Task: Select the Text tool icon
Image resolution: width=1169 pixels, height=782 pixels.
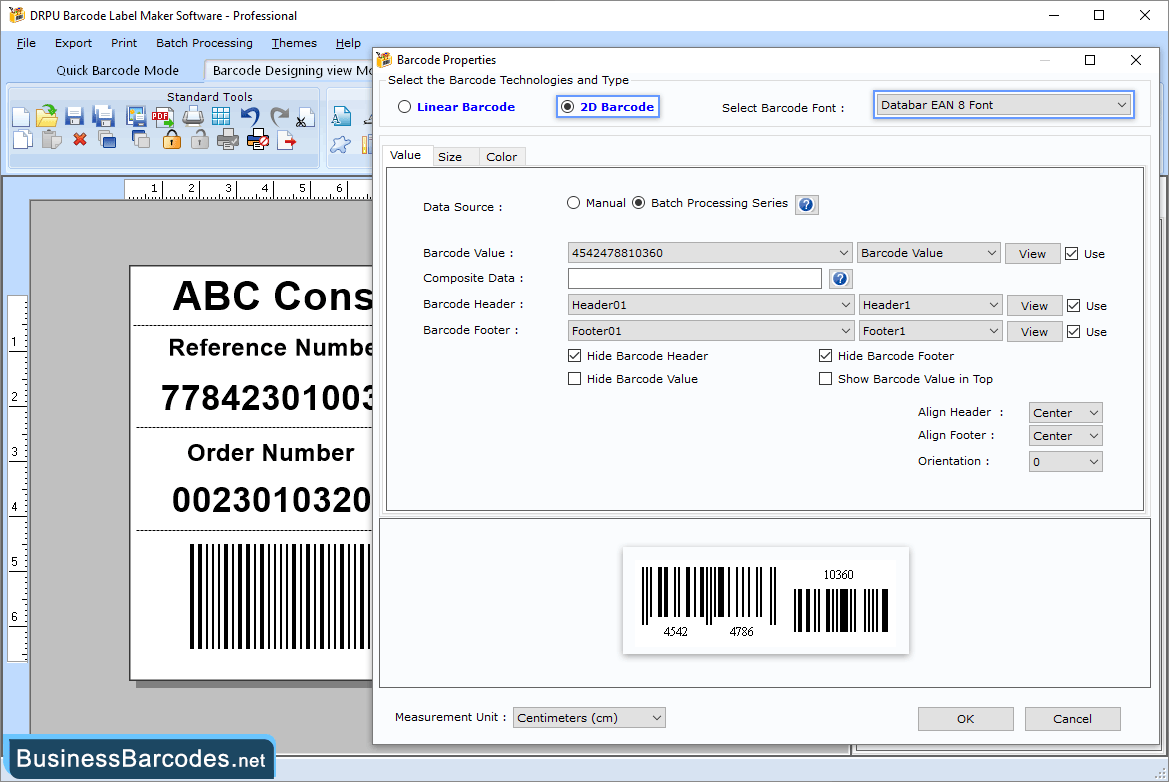Action: pyautogui.click(x=341, y=117)
